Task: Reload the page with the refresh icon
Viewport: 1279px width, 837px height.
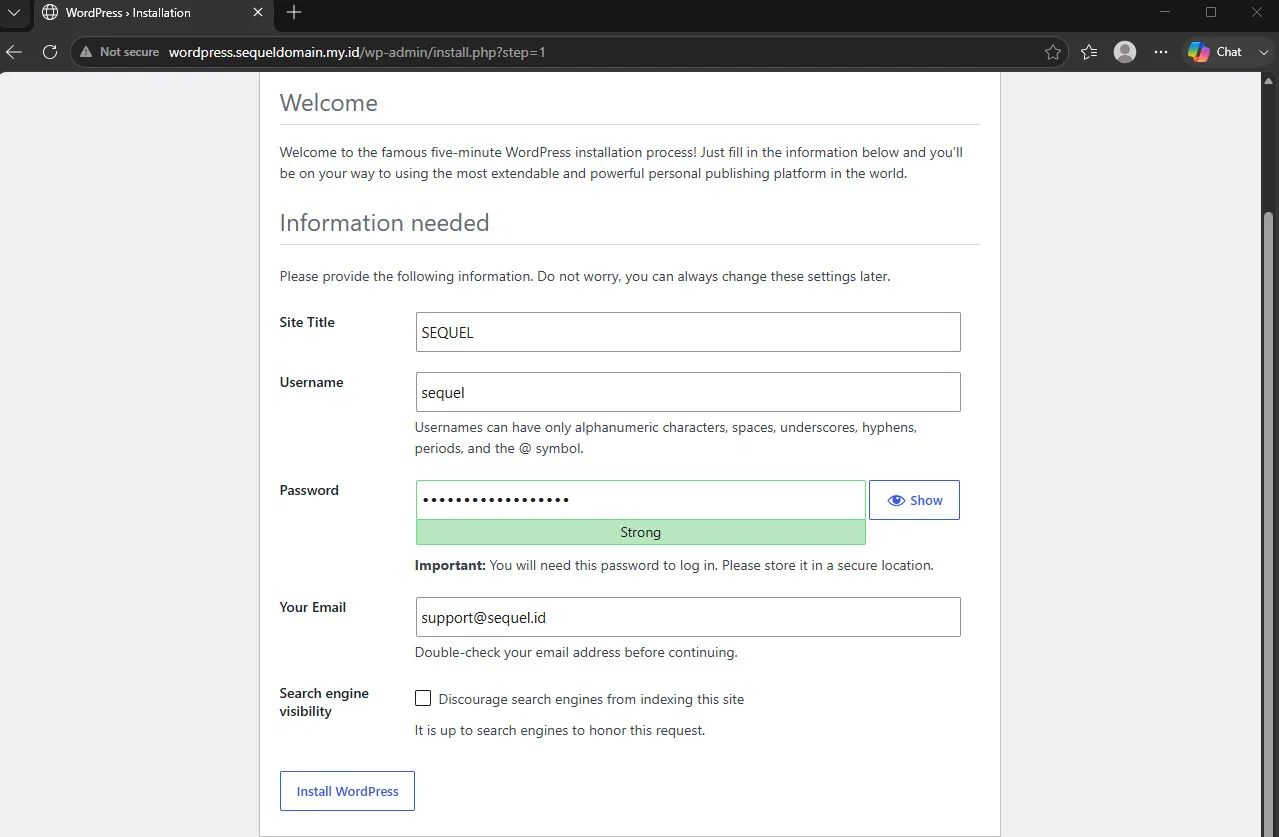Action: [50, 52]
